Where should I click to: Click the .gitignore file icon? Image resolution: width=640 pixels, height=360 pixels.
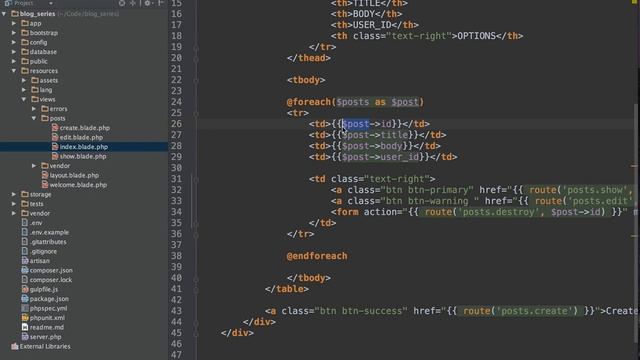(25, 251)
